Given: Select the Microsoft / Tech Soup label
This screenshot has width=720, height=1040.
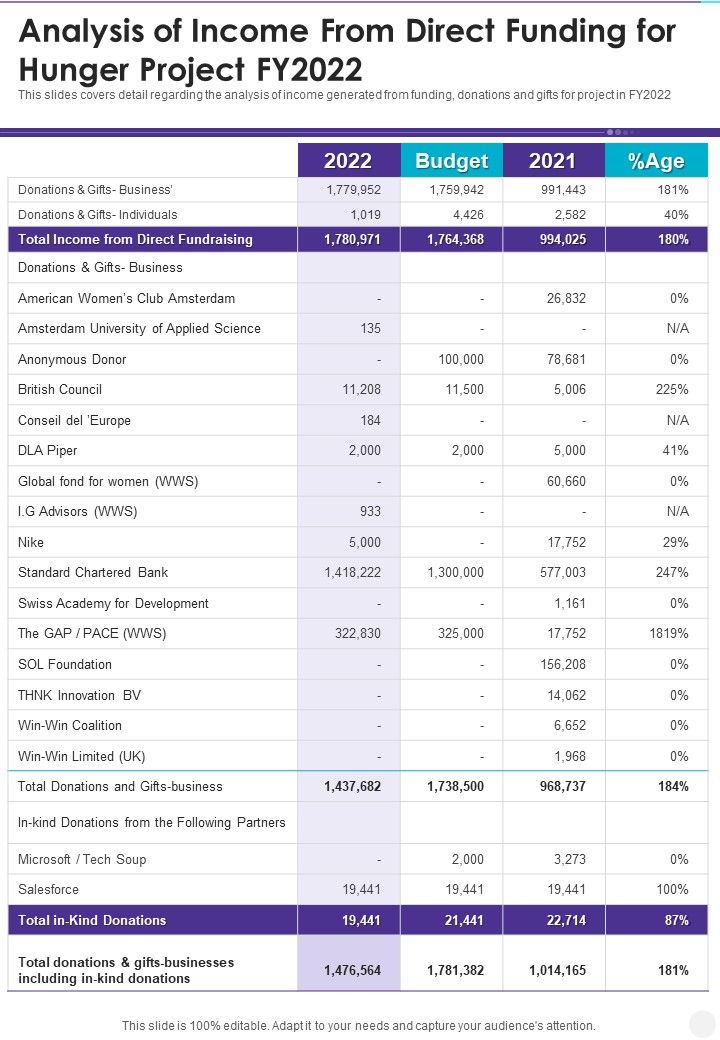Looking at the screenshot, I should [82, 860].
